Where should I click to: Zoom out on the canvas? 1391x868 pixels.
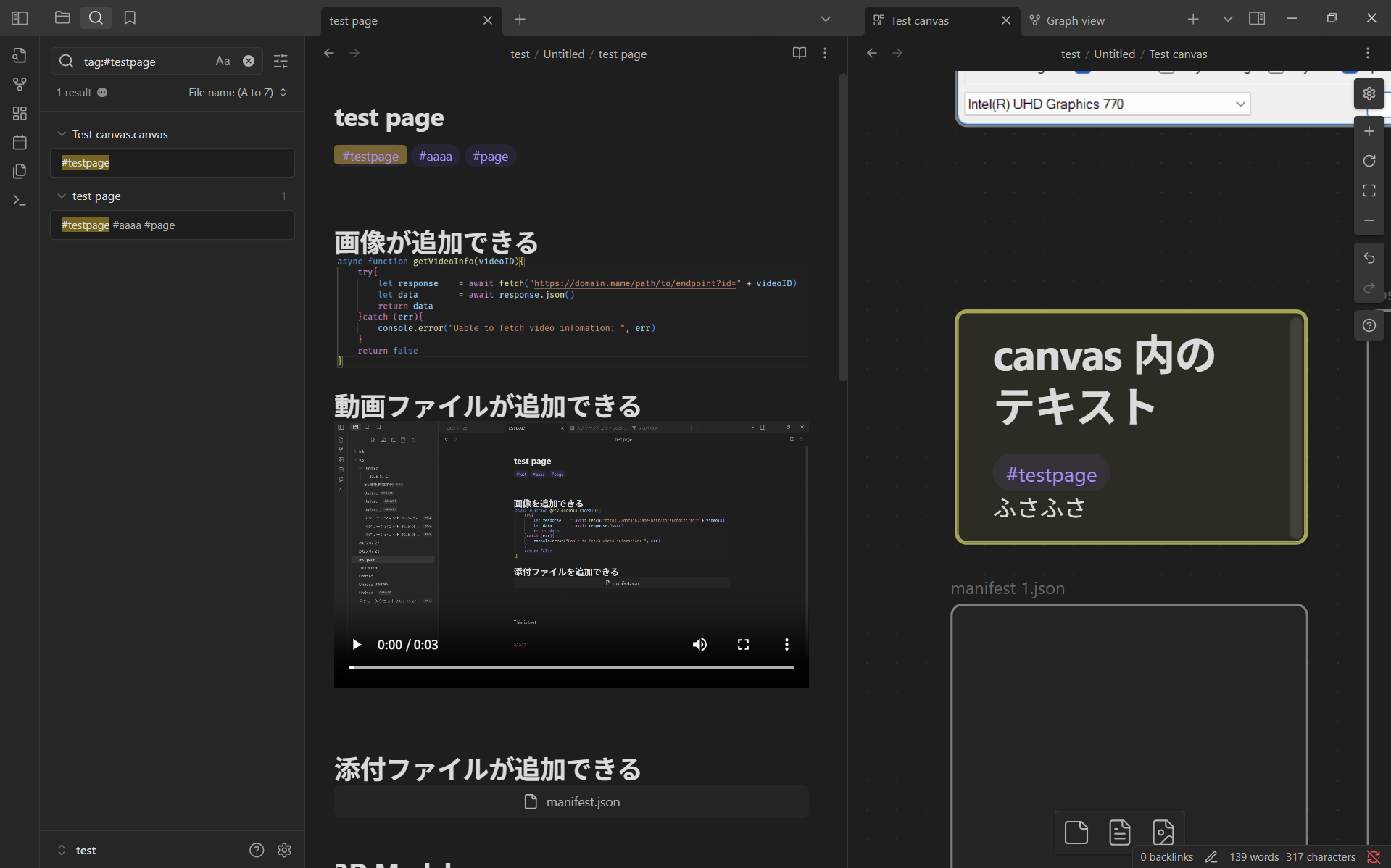pyautogui.click(x=1369, y=220)
